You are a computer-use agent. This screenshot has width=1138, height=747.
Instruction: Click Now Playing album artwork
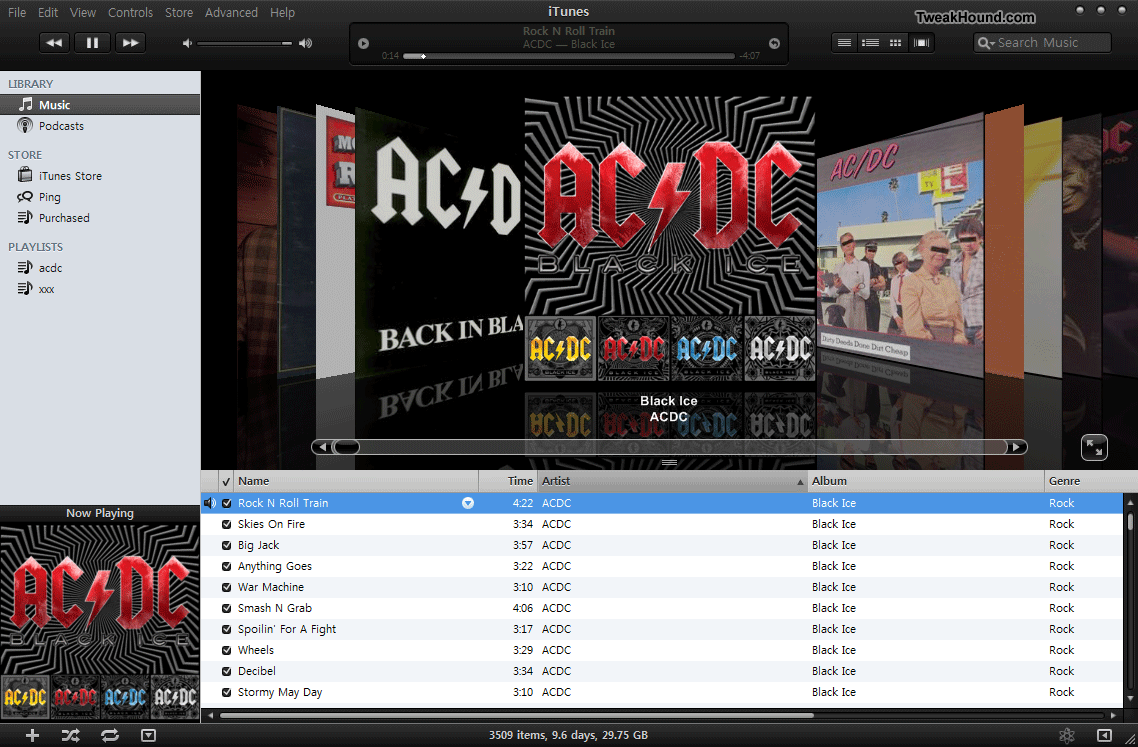(x=100, y=621)
